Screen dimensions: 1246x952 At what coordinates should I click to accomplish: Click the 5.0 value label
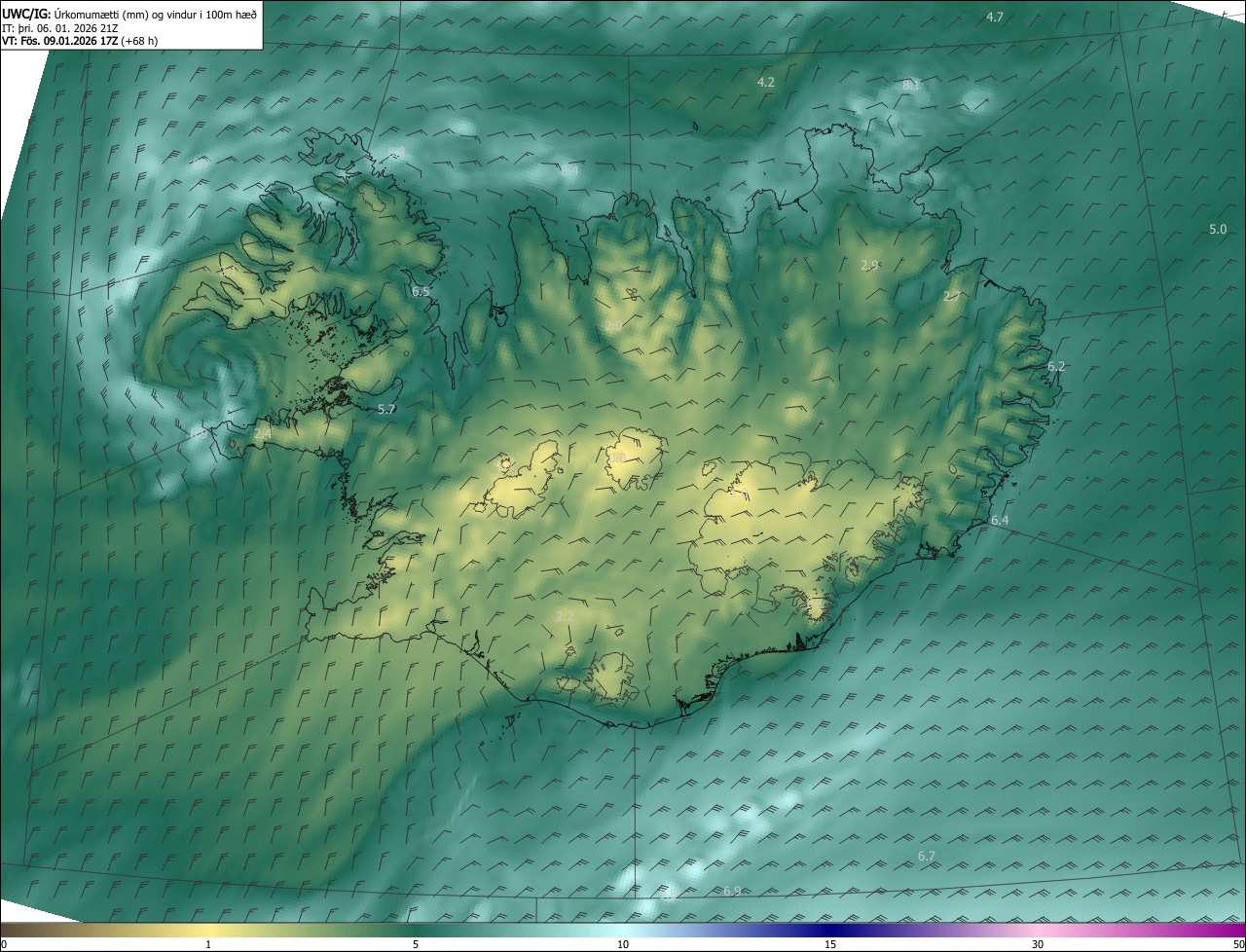[x=1218, y=230]
